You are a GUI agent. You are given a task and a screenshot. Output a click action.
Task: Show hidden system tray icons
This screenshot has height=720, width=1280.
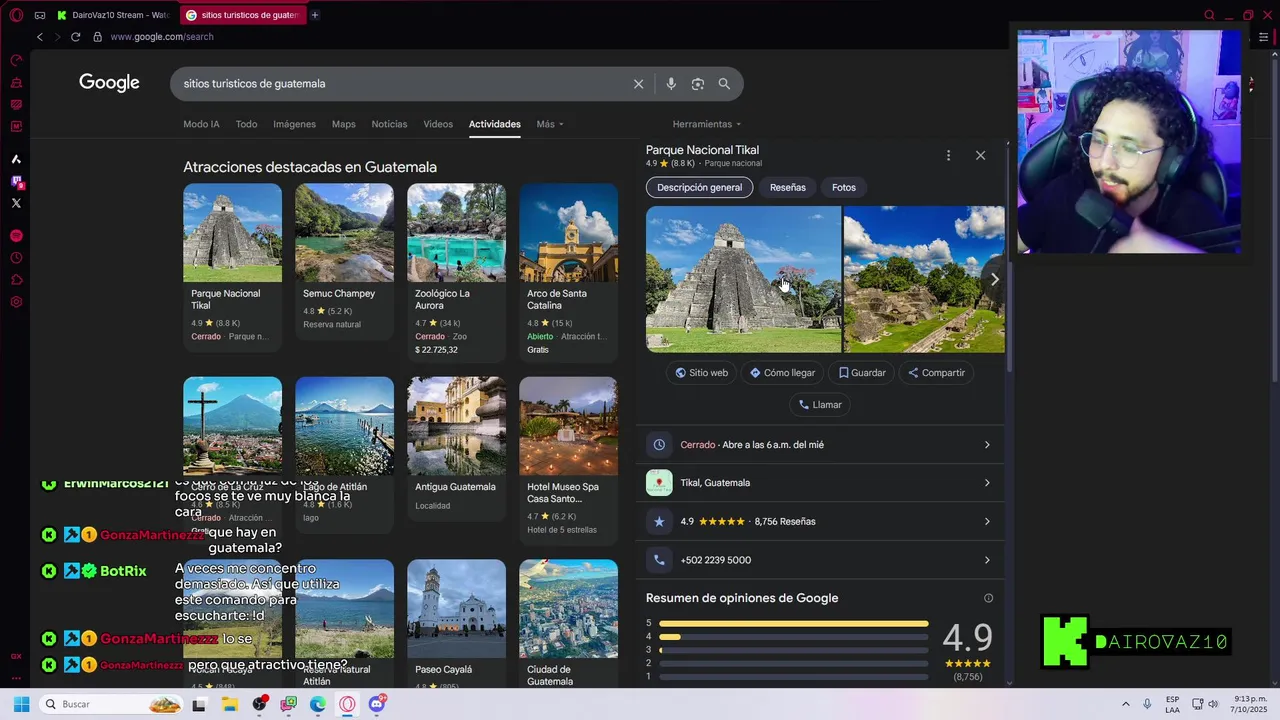coord(1125,704)
